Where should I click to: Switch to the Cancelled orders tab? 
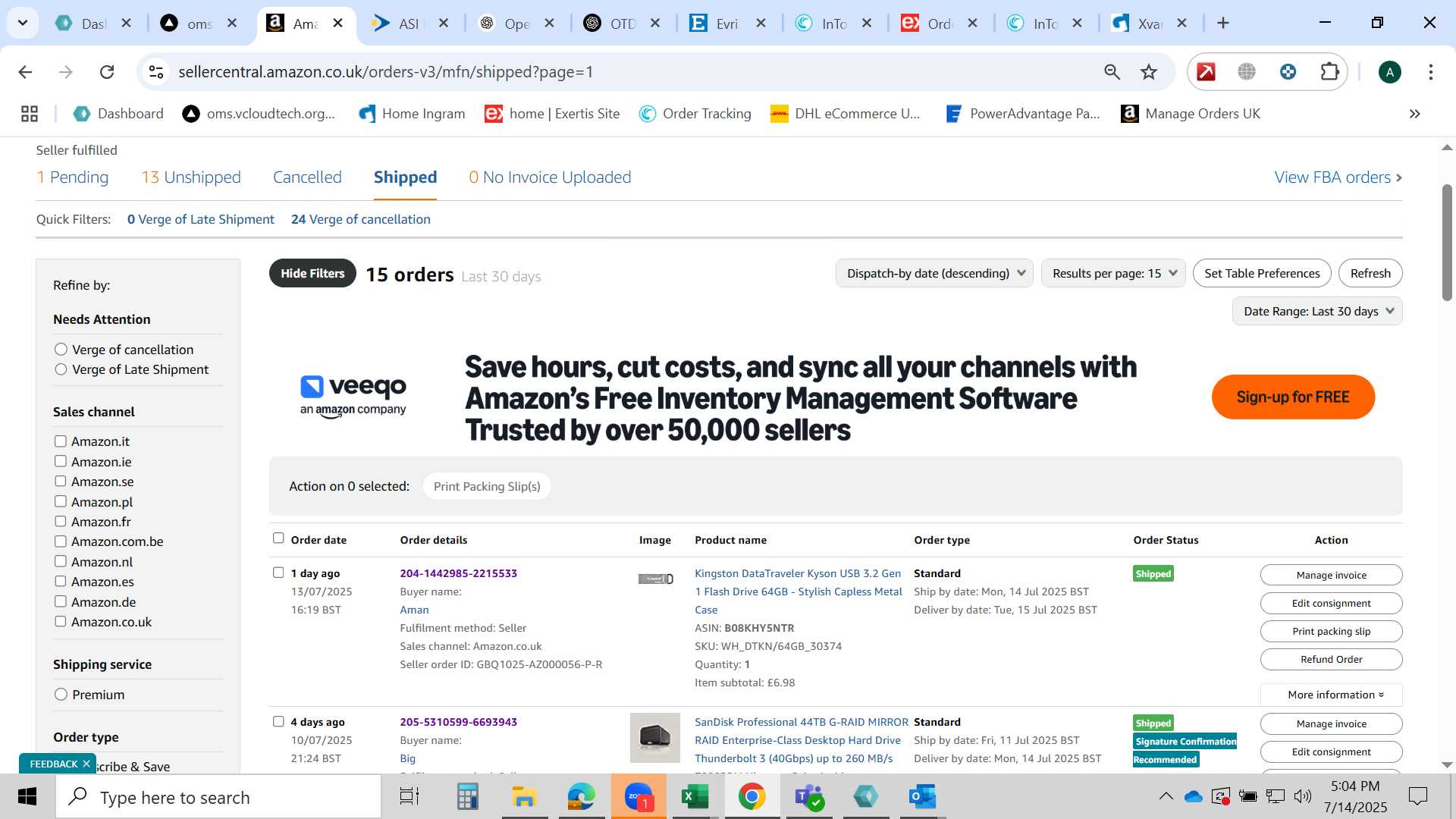(x=307, y=177)
